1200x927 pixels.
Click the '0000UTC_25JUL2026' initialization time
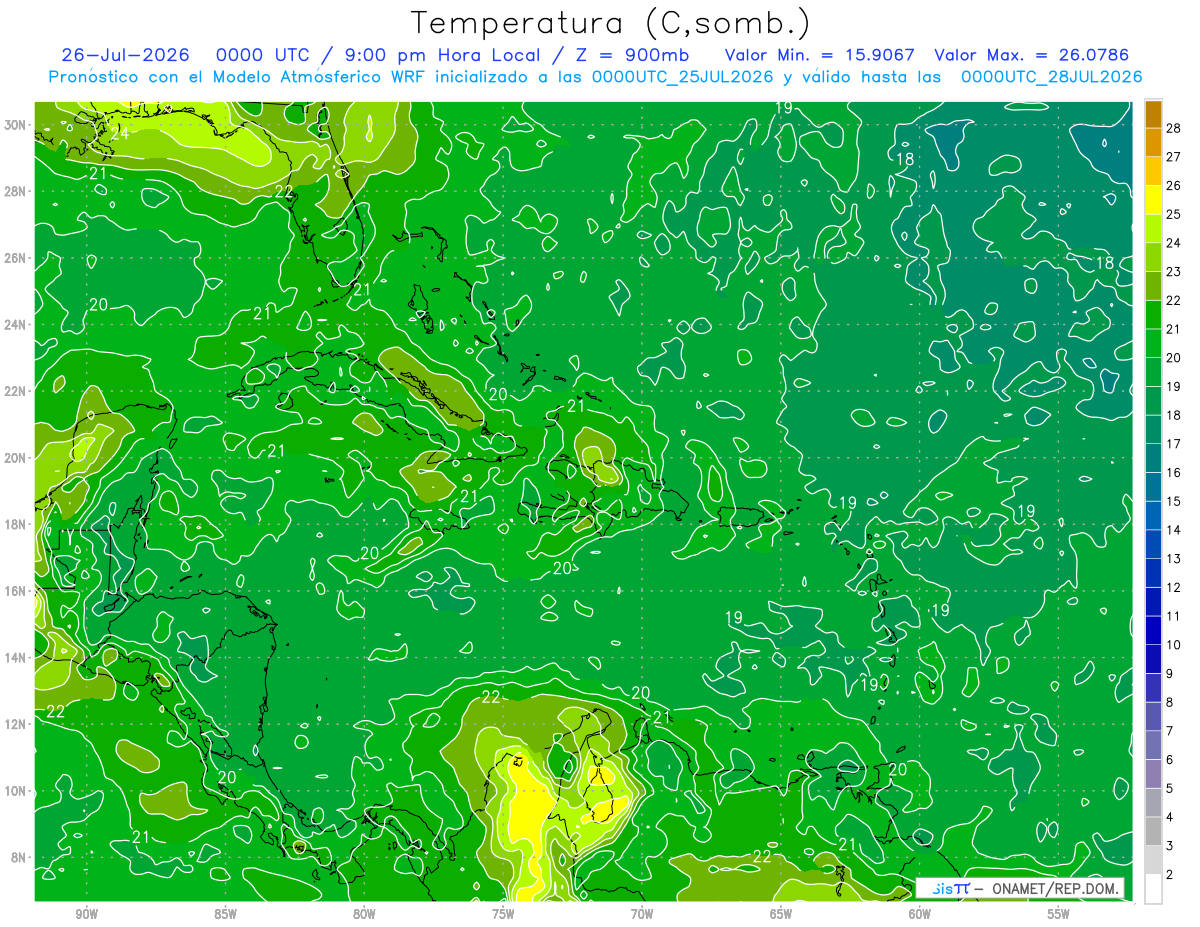pos(684,76)
